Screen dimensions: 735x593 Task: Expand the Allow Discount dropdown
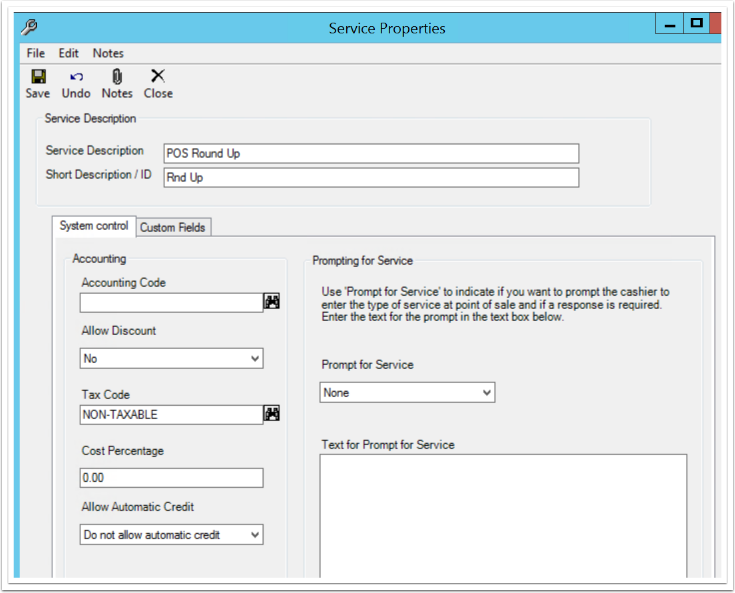[255, 359]
